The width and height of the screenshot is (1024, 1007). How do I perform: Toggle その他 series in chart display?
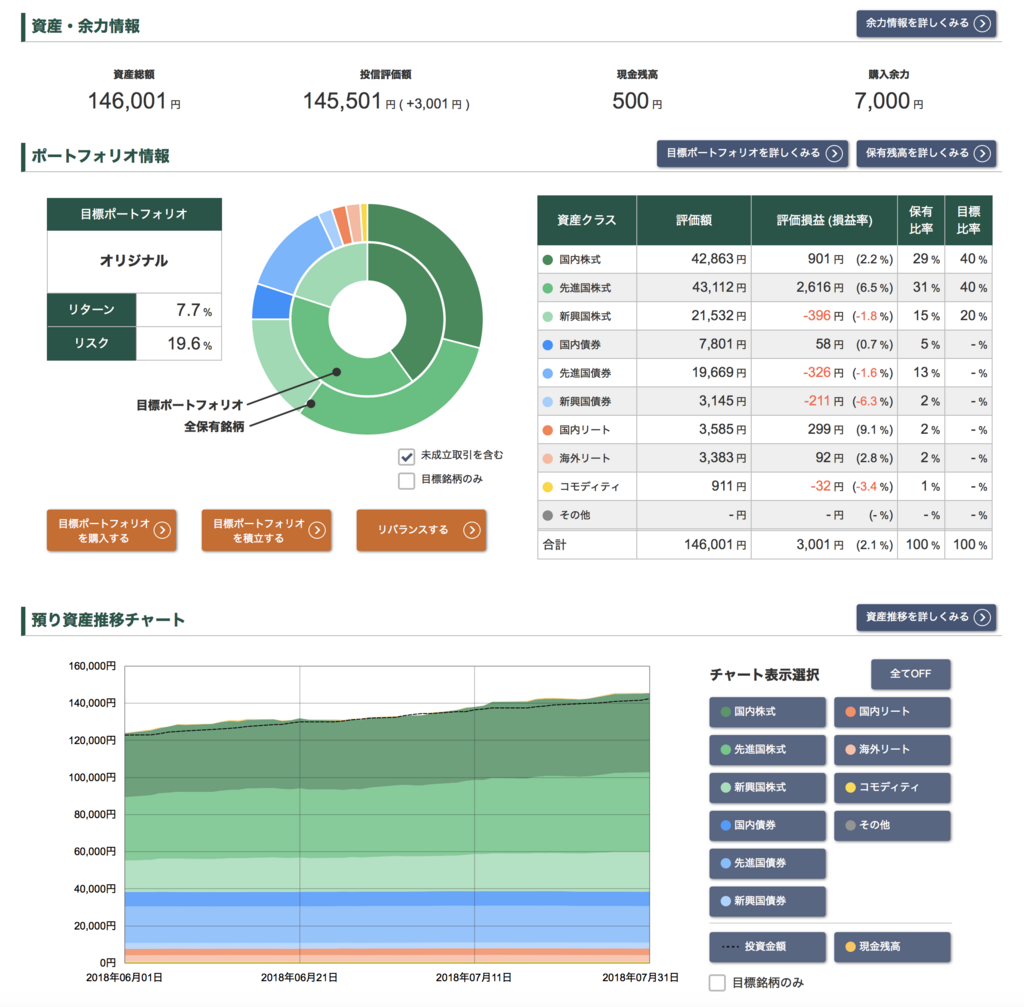pyautogui.click(x=892, y=825)
